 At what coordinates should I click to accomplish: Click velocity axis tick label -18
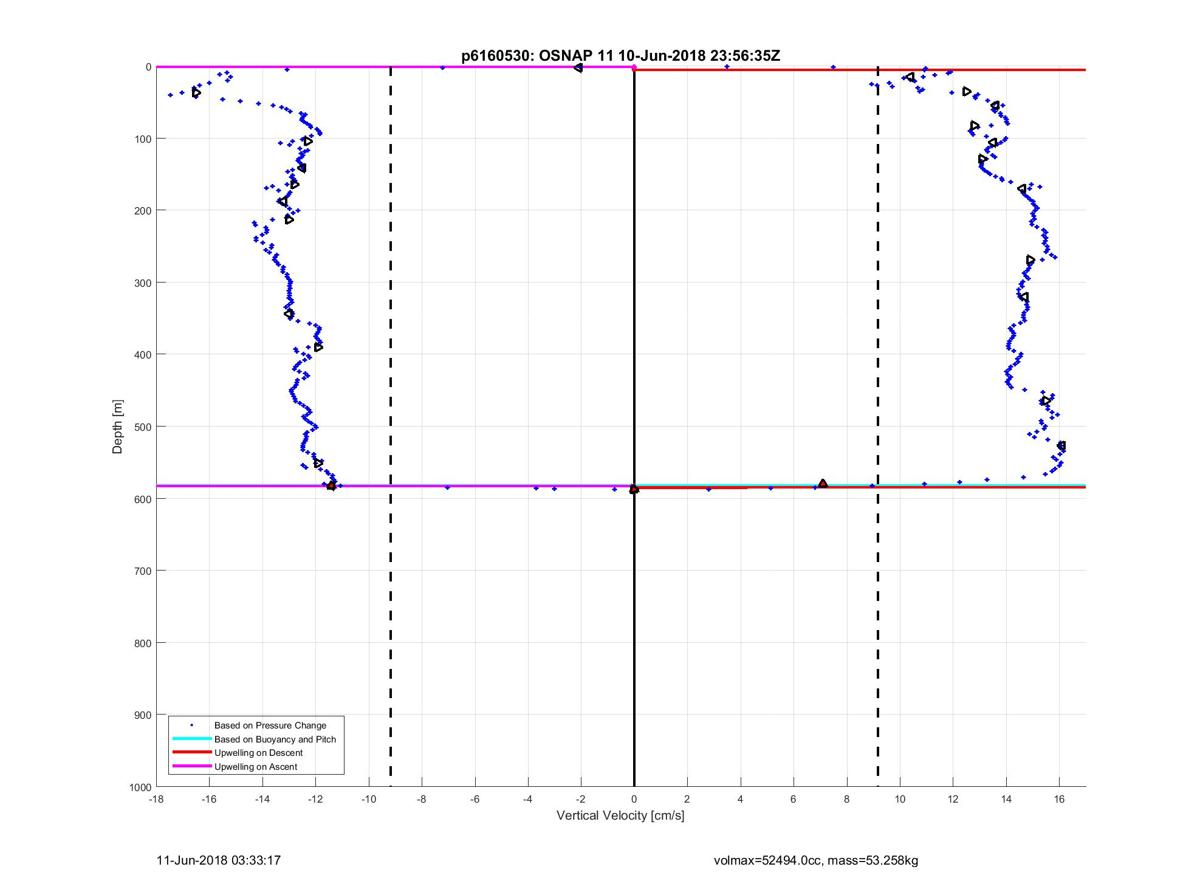point(156,799)
